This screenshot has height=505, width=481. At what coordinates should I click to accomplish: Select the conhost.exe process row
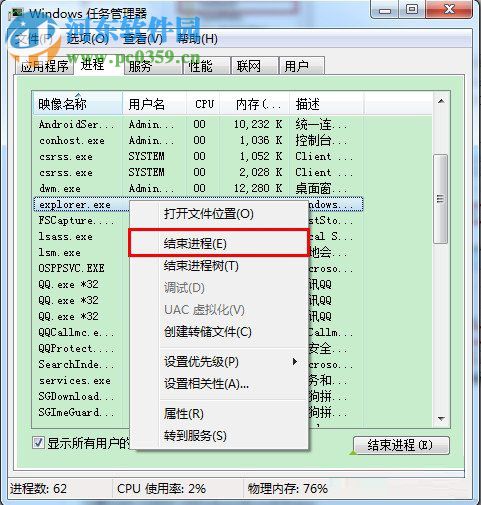pos(198,140)
